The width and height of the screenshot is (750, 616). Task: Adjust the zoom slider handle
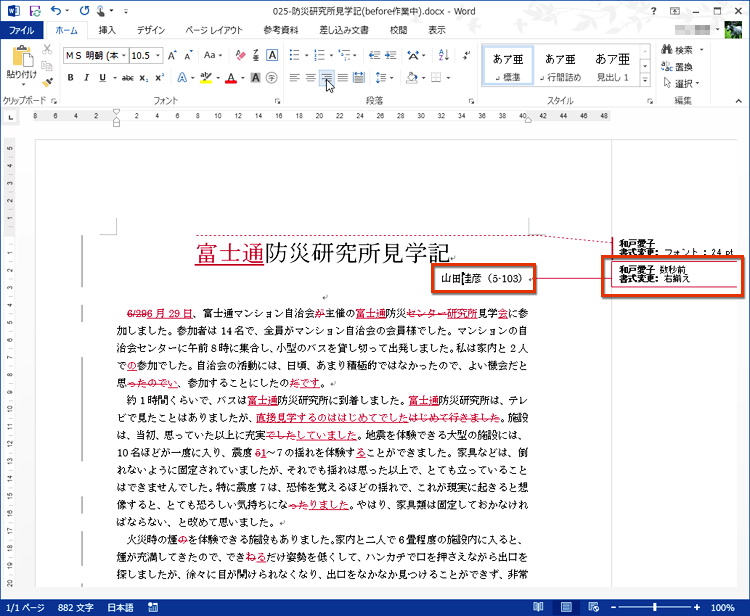pyautogui.click(x=654, y=607)
